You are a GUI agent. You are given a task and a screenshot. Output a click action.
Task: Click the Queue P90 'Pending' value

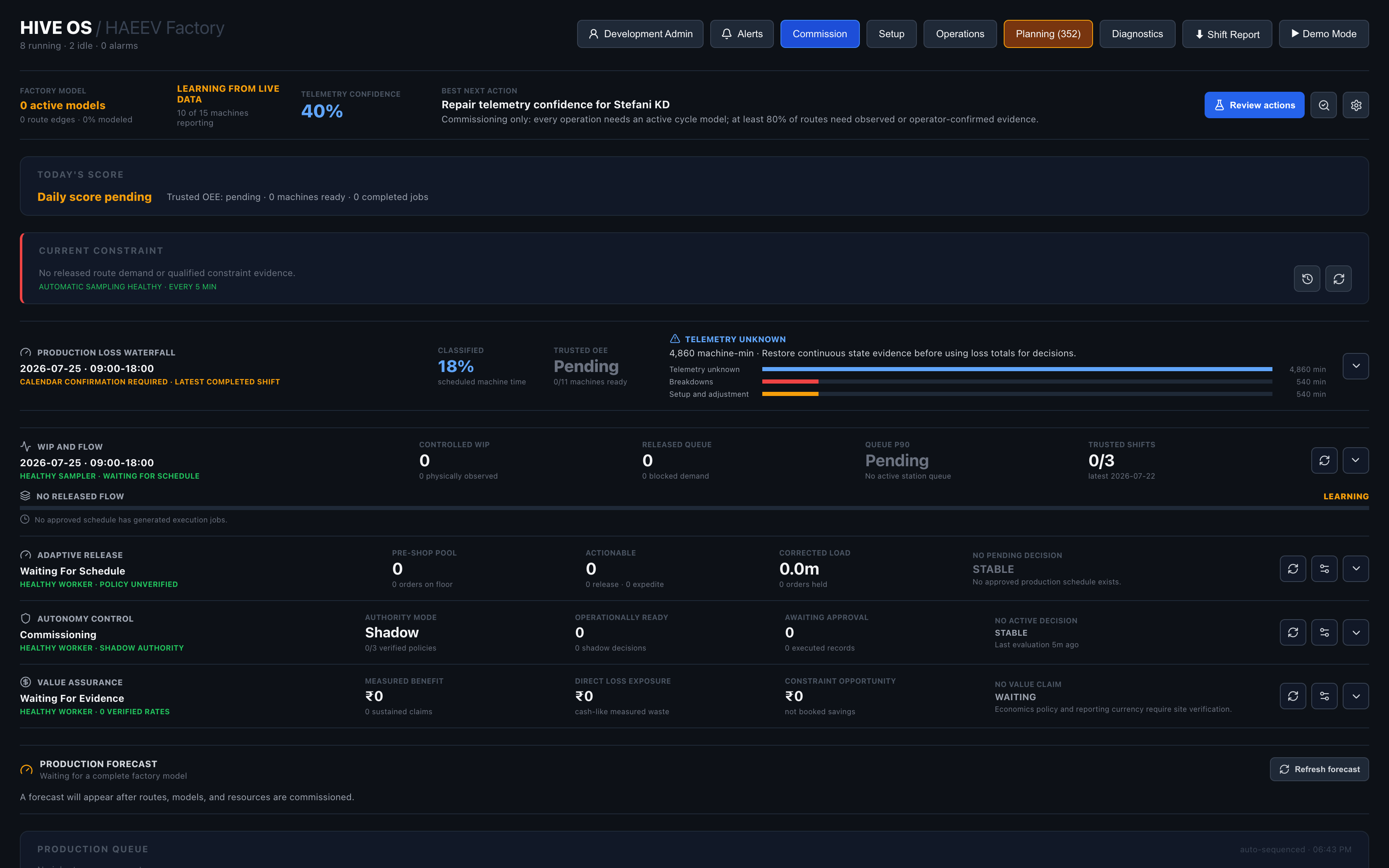(x=897, y=460)
